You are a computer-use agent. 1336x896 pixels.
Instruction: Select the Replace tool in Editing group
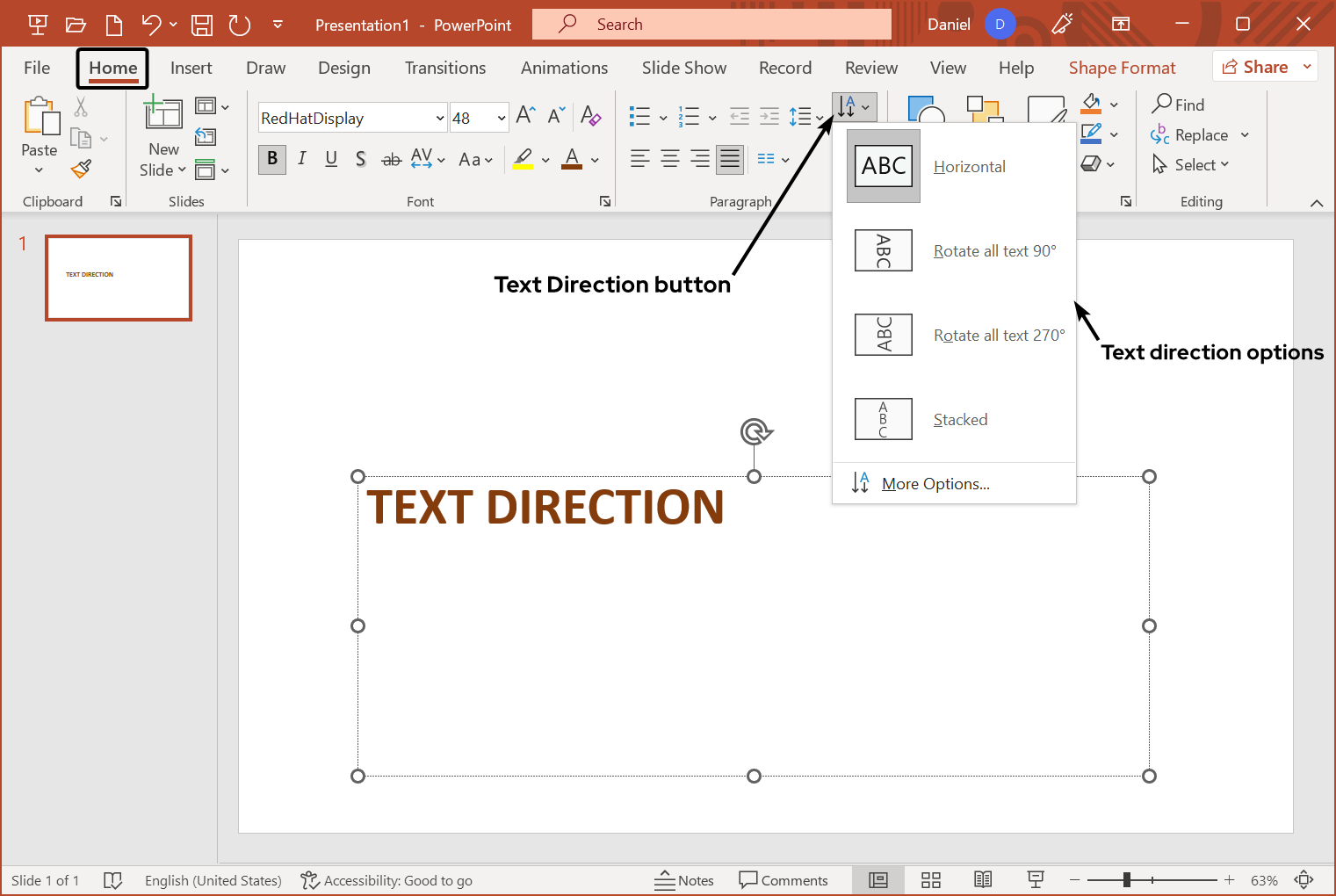(1200, 134)
